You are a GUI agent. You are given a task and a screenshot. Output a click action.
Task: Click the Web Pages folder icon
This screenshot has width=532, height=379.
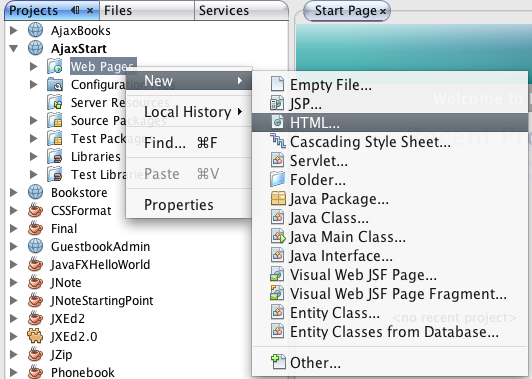click(55, 66)
